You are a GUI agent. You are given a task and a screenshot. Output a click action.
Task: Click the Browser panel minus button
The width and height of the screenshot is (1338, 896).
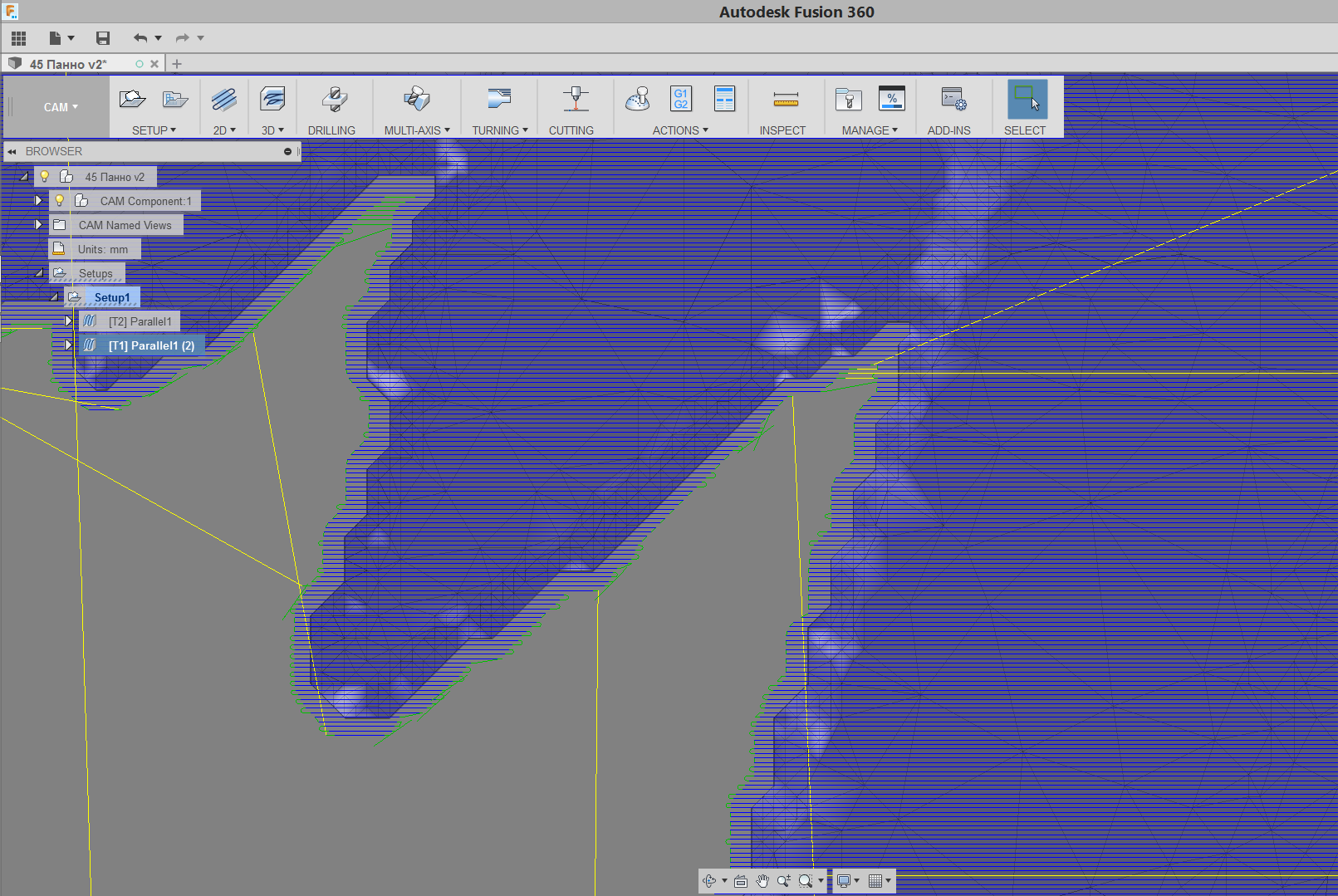tap(287, 152)
